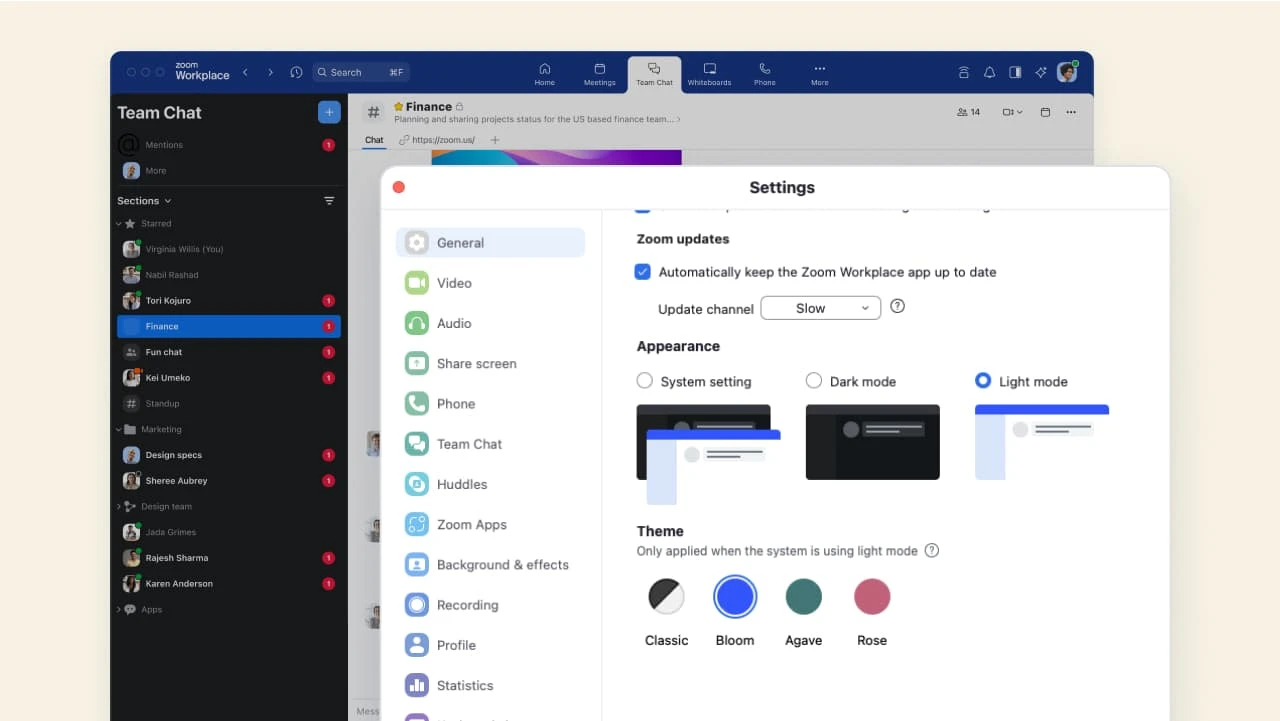Open the sections filter icon
The width and height of the screenshot is (1280, 721).
click(x=329, y=201)
